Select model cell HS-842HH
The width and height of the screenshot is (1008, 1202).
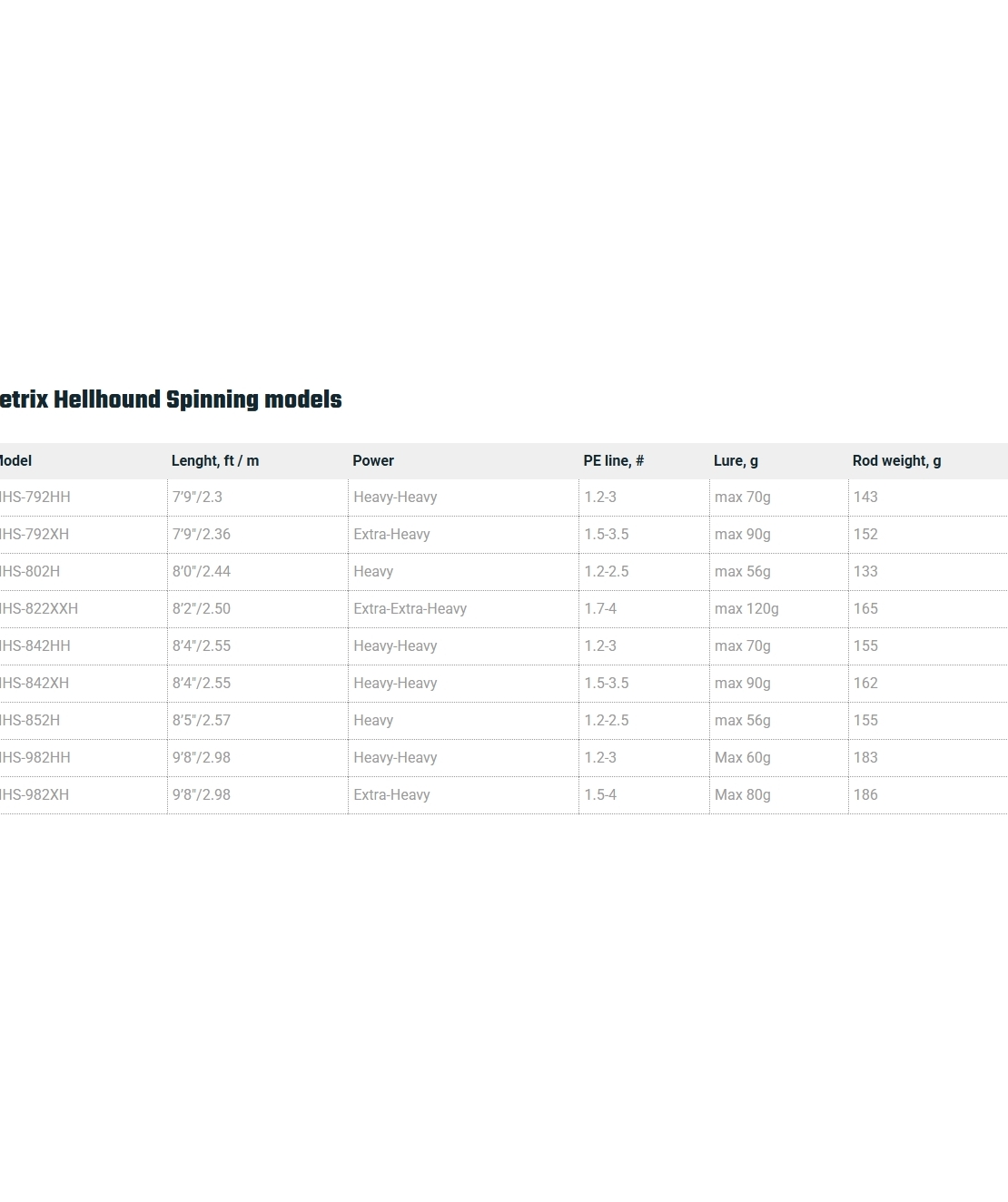click(x=35, y=646)
